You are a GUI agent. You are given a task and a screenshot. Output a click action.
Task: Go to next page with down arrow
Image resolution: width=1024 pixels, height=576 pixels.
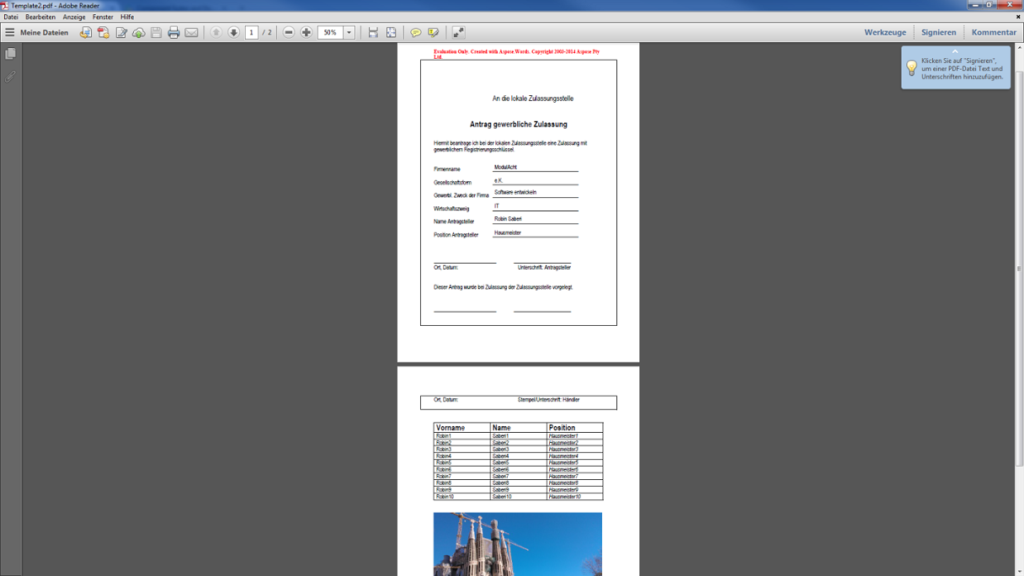233,32
